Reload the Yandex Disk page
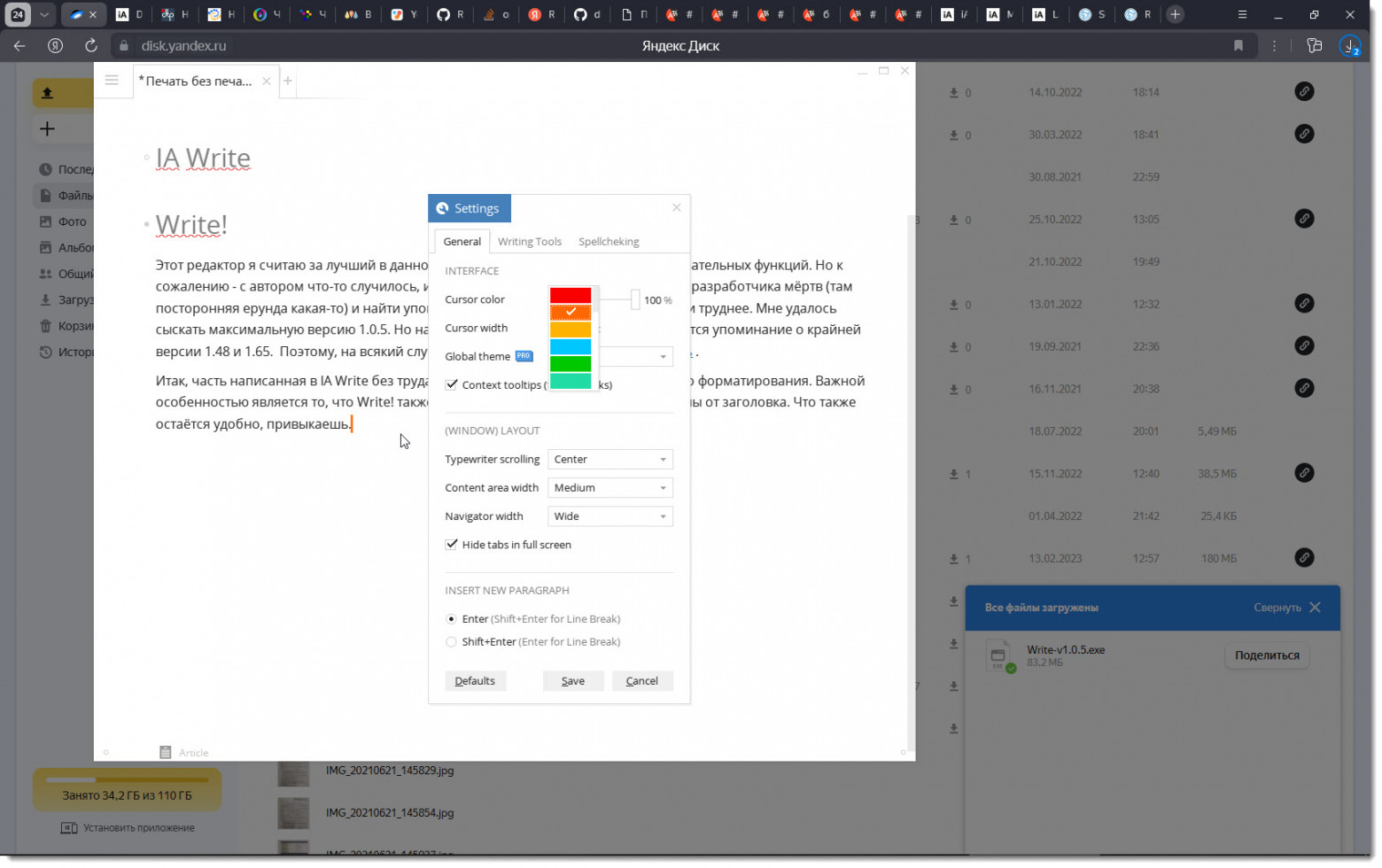 click(x=90, y=46)
